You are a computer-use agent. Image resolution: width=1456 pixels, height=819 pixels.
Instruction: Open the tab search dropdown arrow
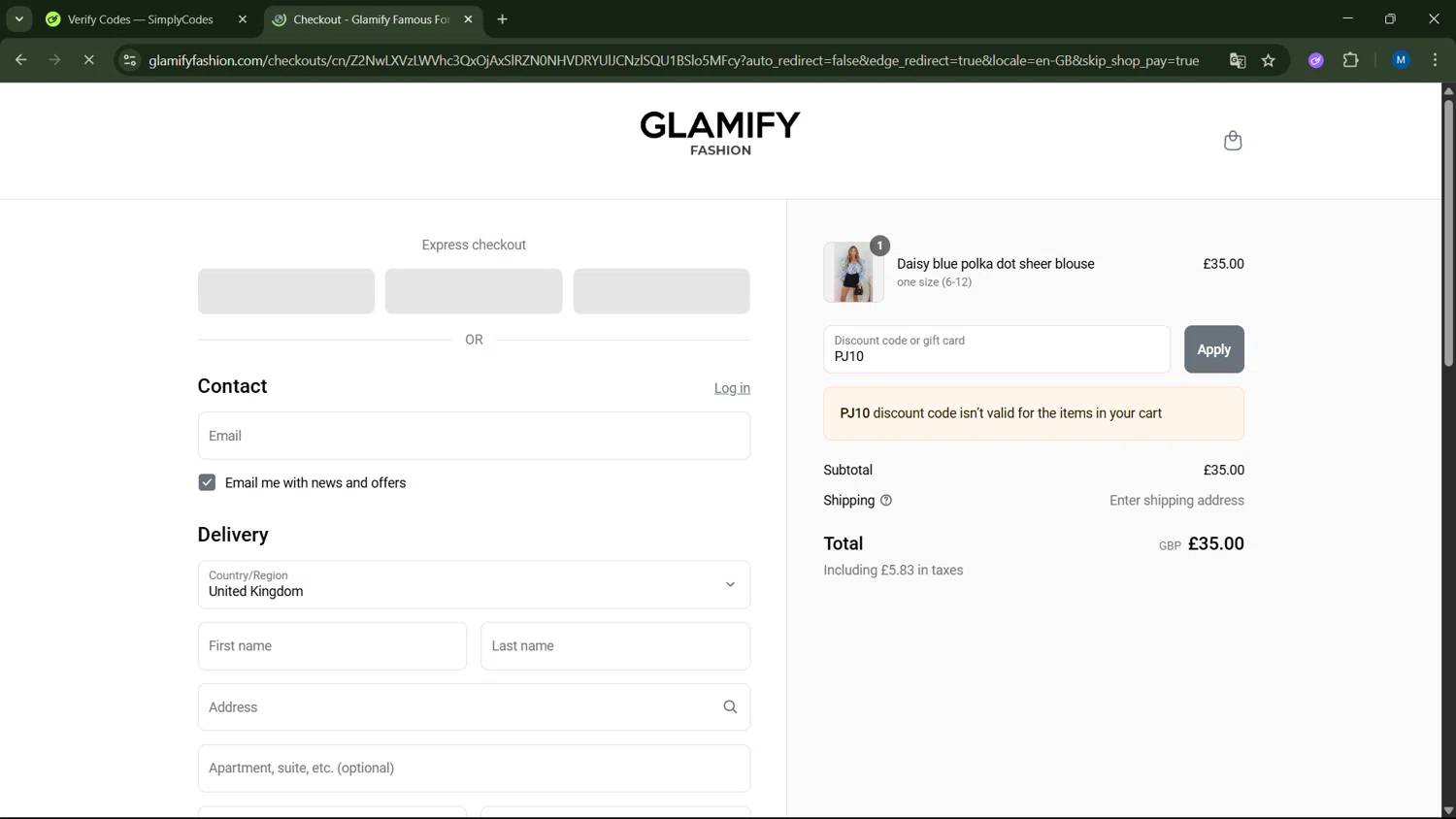[x=18, y=19]
